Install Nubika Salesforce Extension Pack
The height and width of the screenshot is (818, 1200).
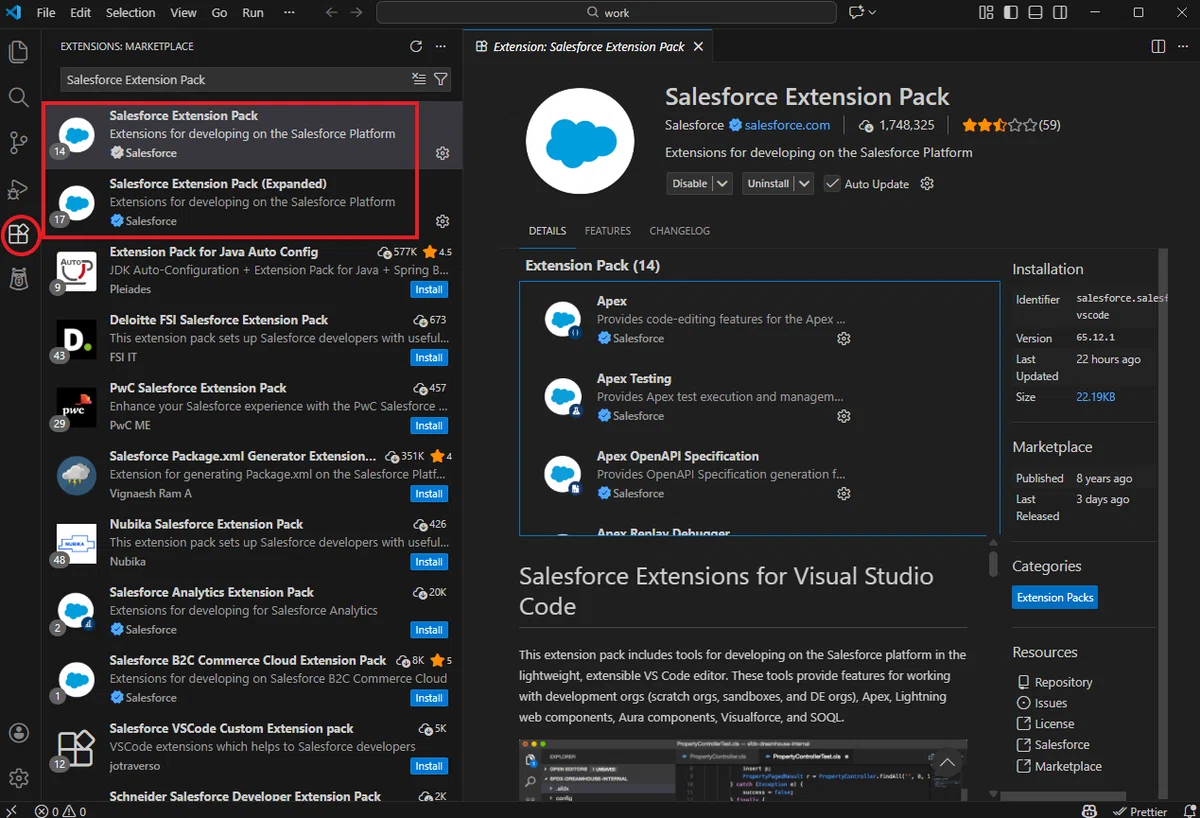(x=429, y=561)
